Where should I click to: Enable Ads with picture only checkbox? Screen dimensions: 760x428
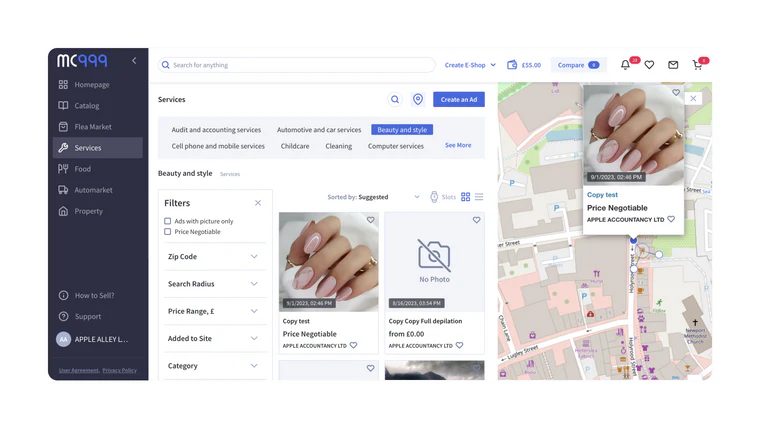[168, 221]
